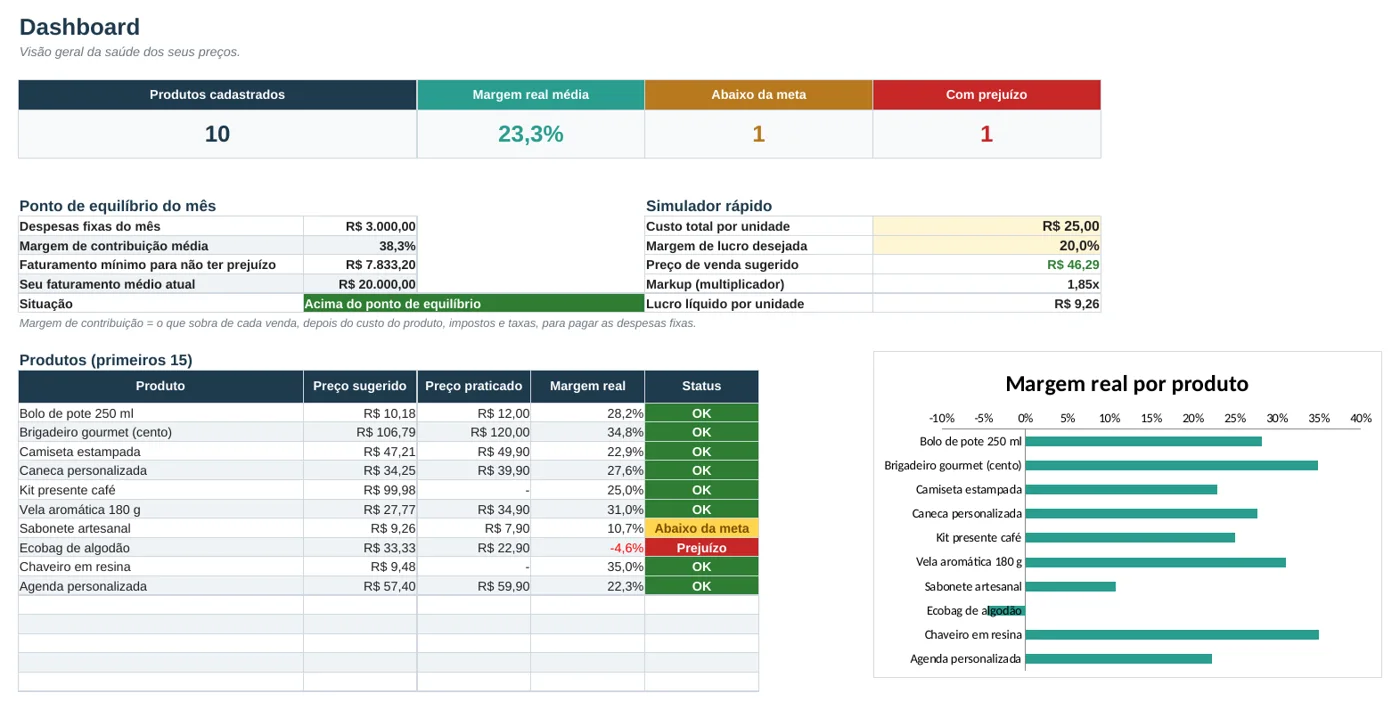This screenshot has height=710, width=1400.
Task: Click the Margem real média header
Action: point(530,95)
